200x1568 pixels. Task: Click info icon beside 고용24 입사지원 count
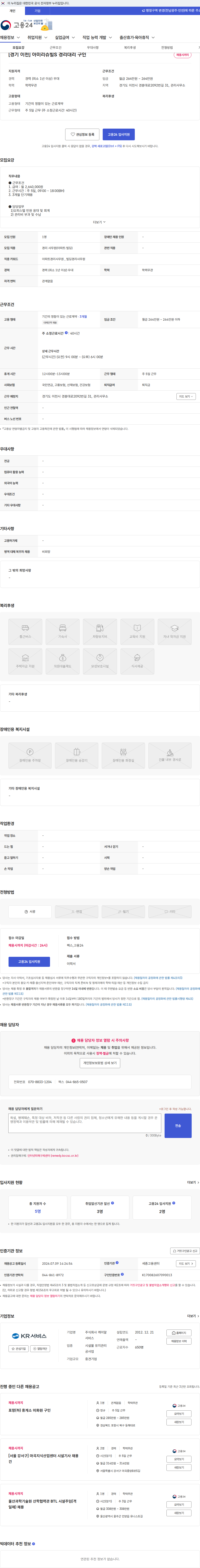click(x=174, y=1203)
